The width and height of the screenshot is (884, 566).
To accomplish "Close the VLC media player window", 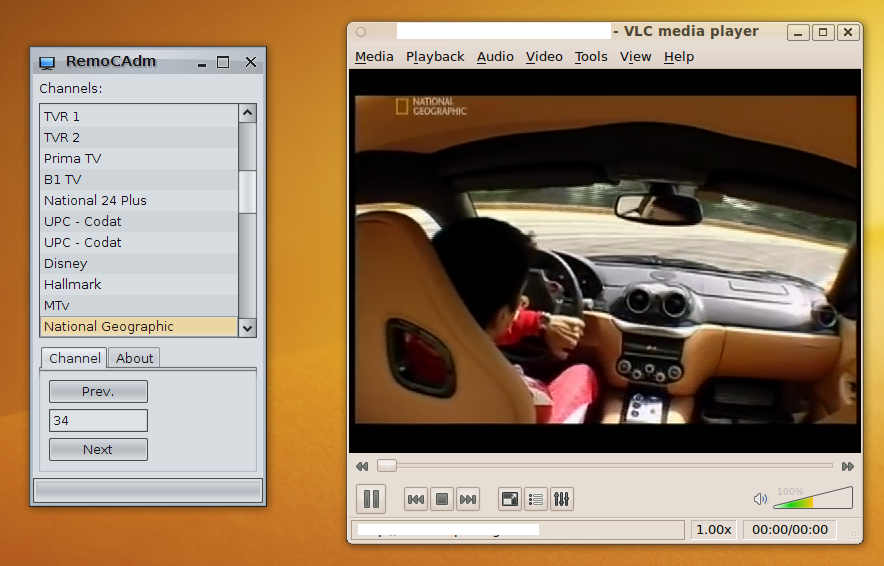I will tap(848, 32).
